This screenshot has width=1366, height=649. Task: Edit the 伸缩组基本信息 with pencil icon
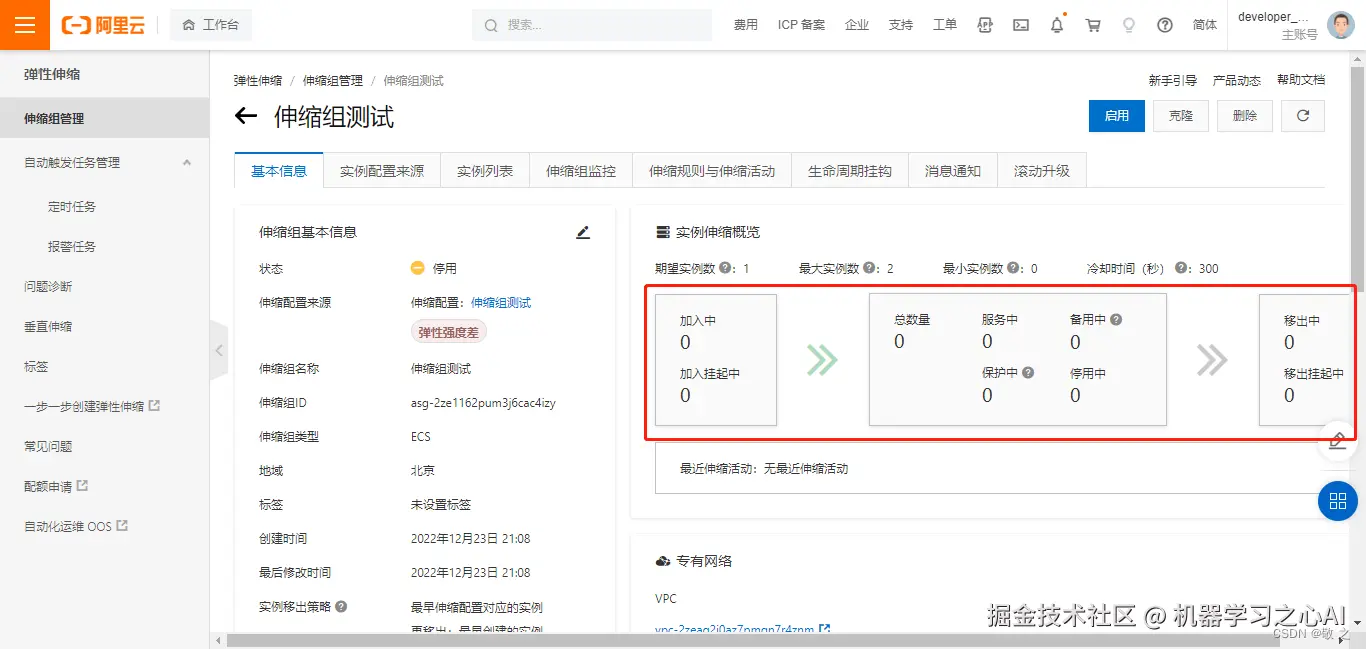583,231
